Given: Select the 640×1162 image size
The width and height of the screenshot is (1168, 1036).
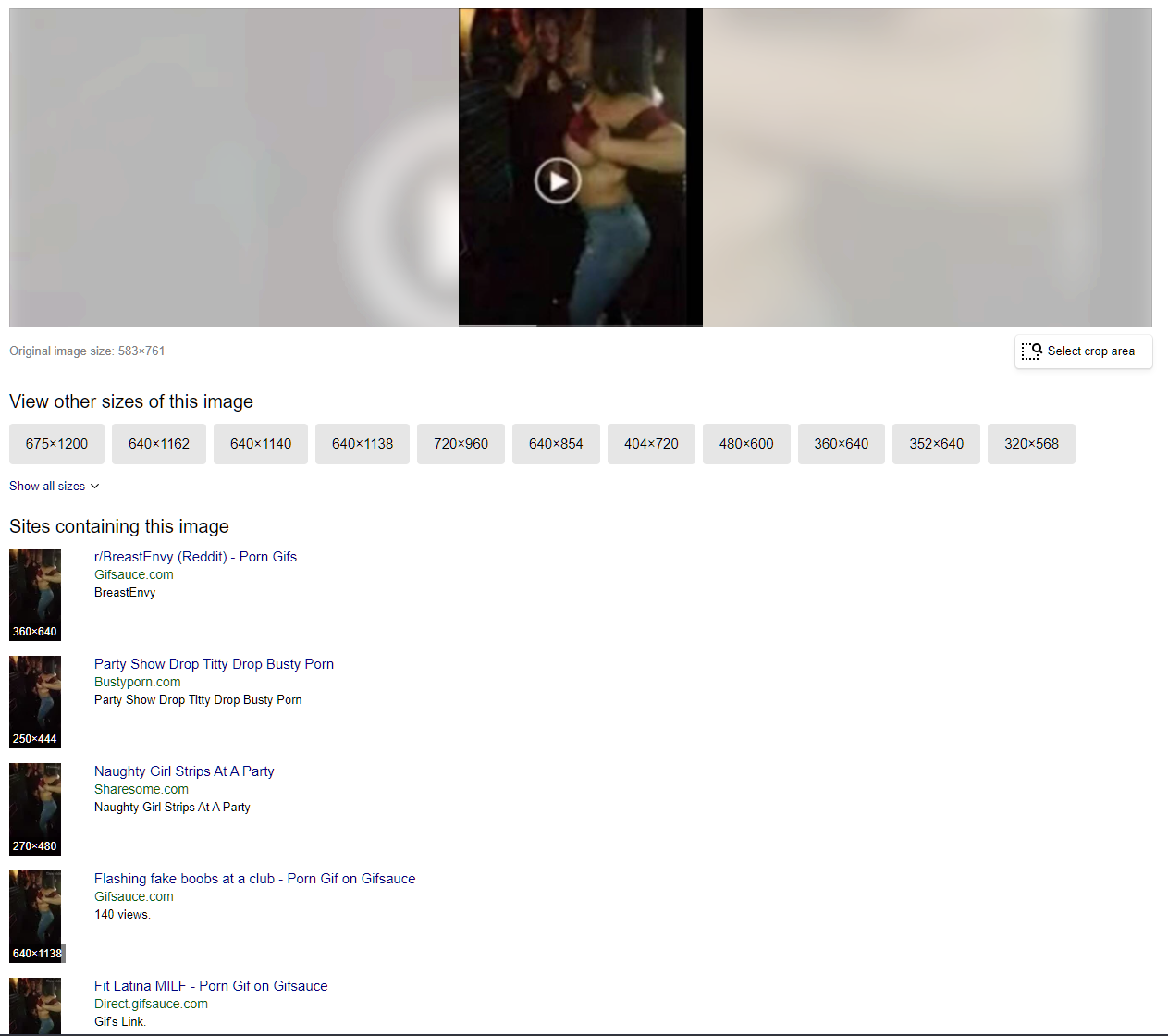Looking at the screenshot, I should click(159, 444).
